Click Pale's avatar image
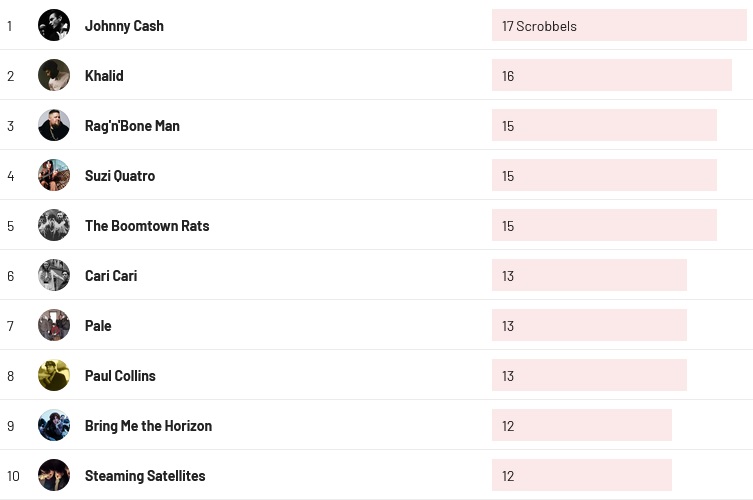753x500 pixels. pos(54,325)
